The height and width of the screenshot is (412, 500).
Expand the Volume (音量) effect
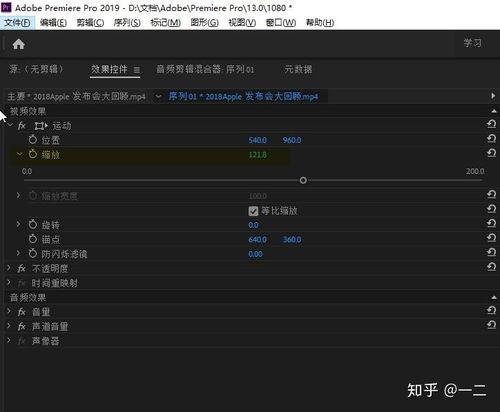[9, 312]
